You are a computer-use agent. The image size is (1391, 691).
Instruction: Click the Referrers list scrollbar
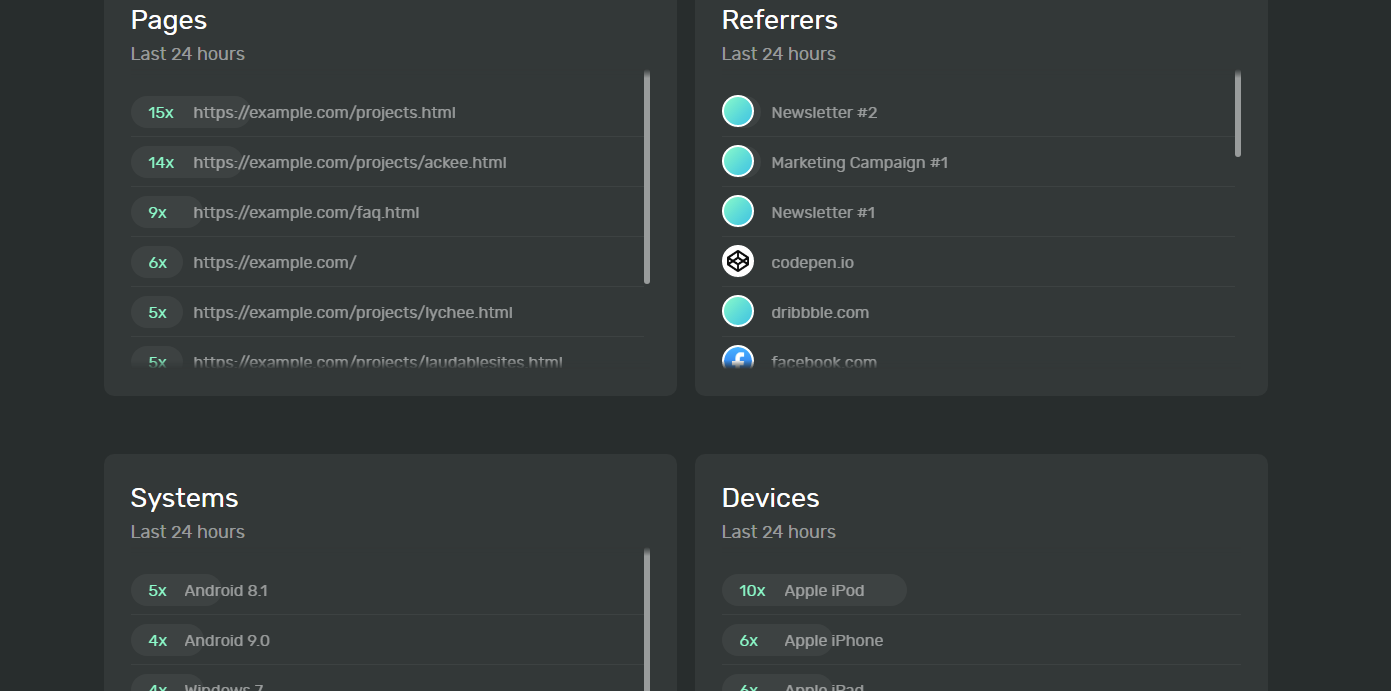(x=1238, y=115)
